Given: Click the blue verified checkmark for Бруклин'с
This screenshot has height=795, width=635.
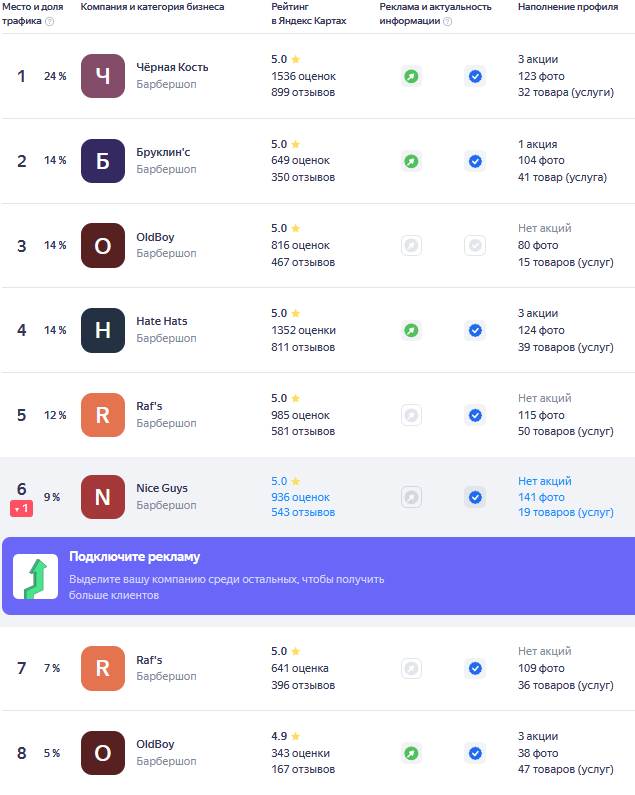Looking at the screenshot, I should pos(475,161).
